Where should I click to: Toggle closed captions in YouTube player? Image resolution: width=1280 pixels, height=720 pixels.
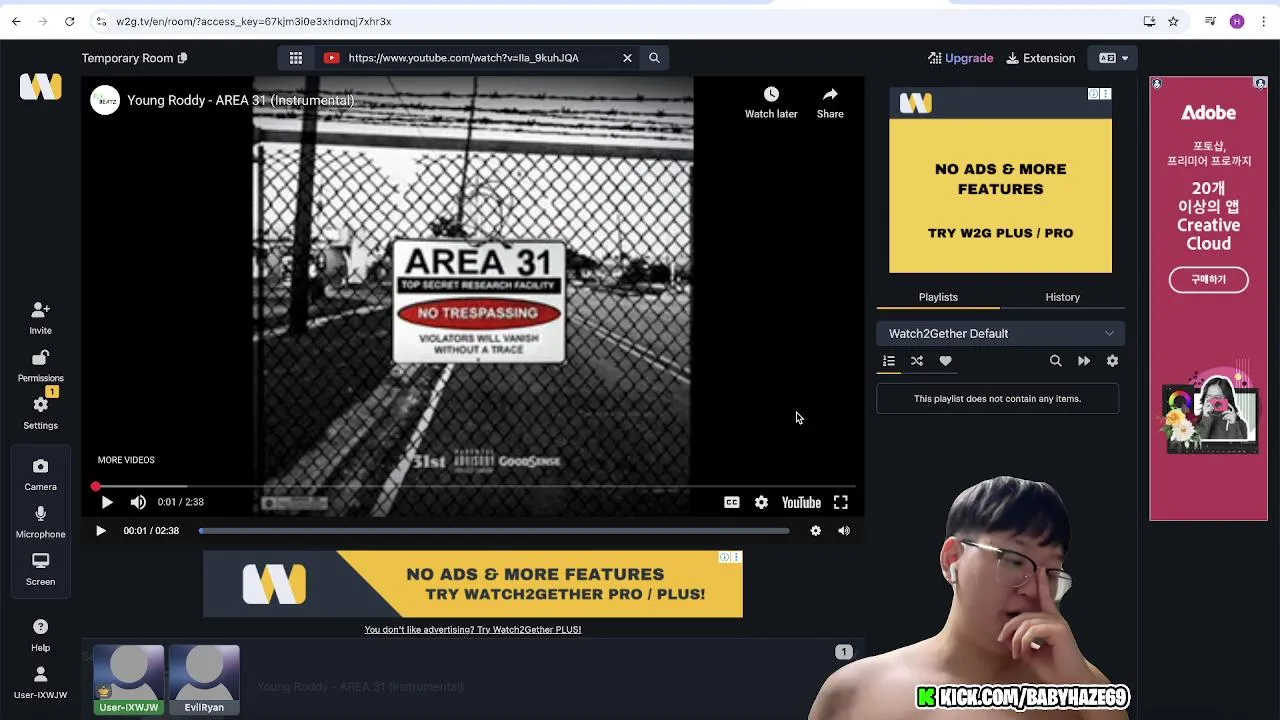coord(732,503)
